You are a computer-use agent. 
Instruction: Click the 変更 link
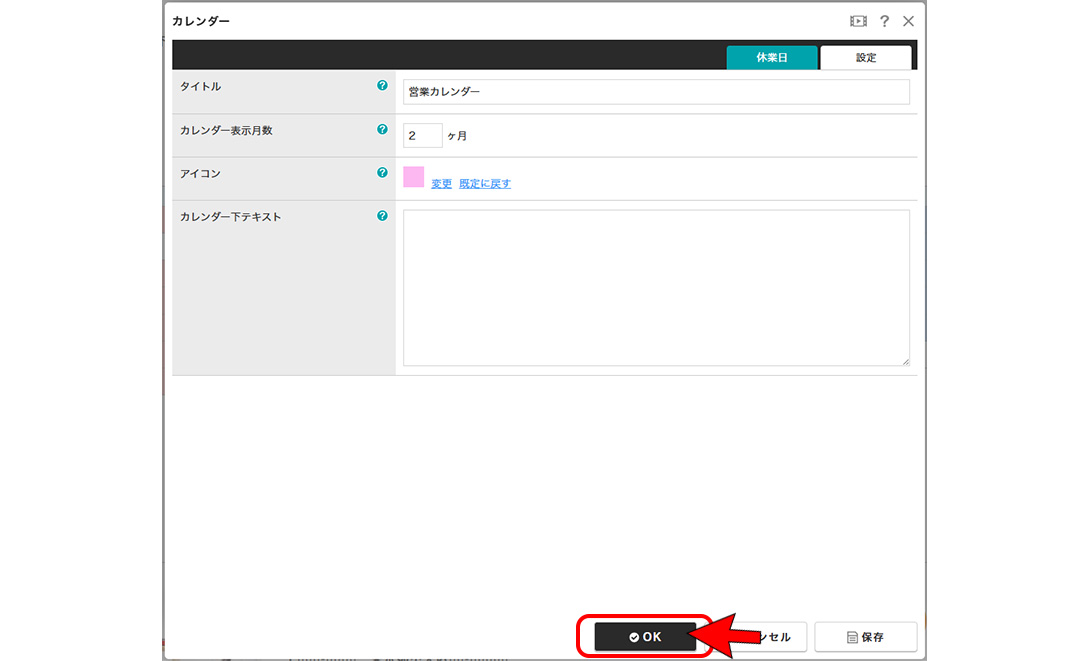(441, 184)
